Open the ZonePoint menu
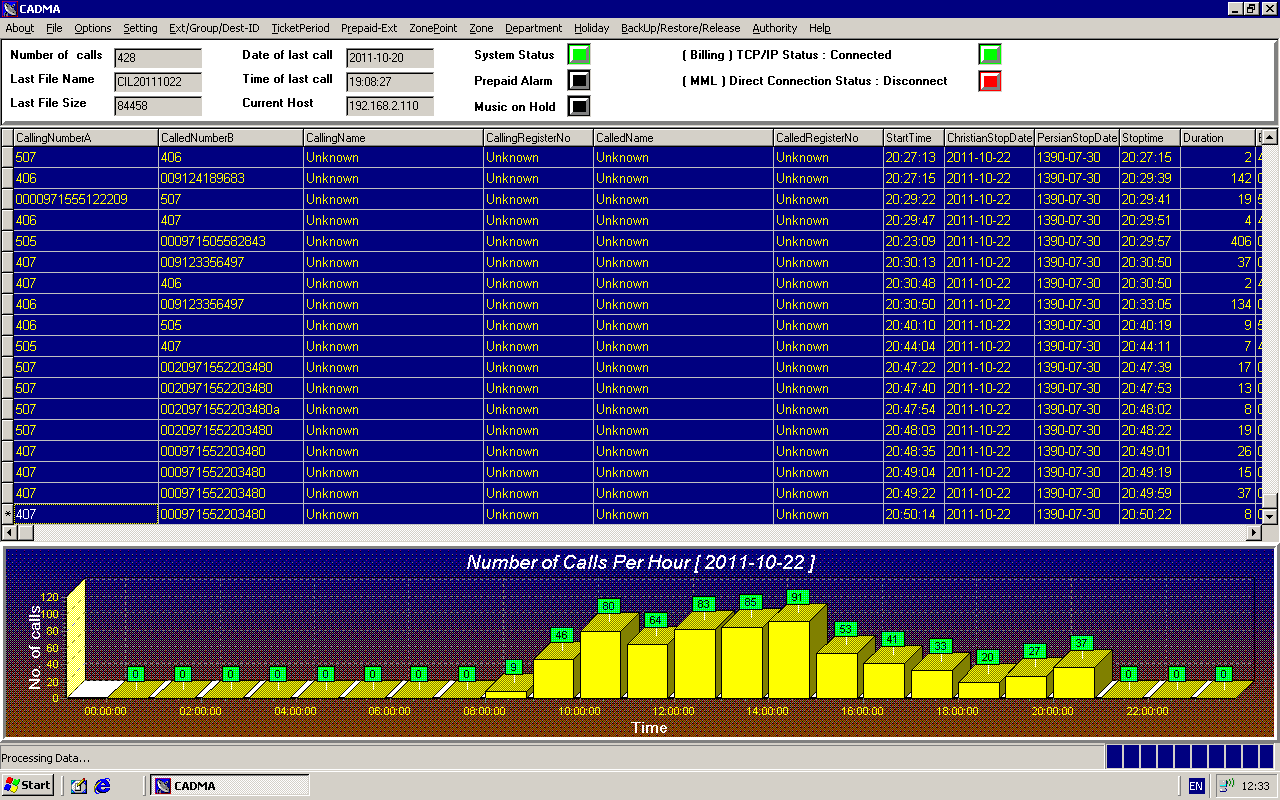Image resolution: width=1280 pixels, height=800 pixels. coord(433,28)
